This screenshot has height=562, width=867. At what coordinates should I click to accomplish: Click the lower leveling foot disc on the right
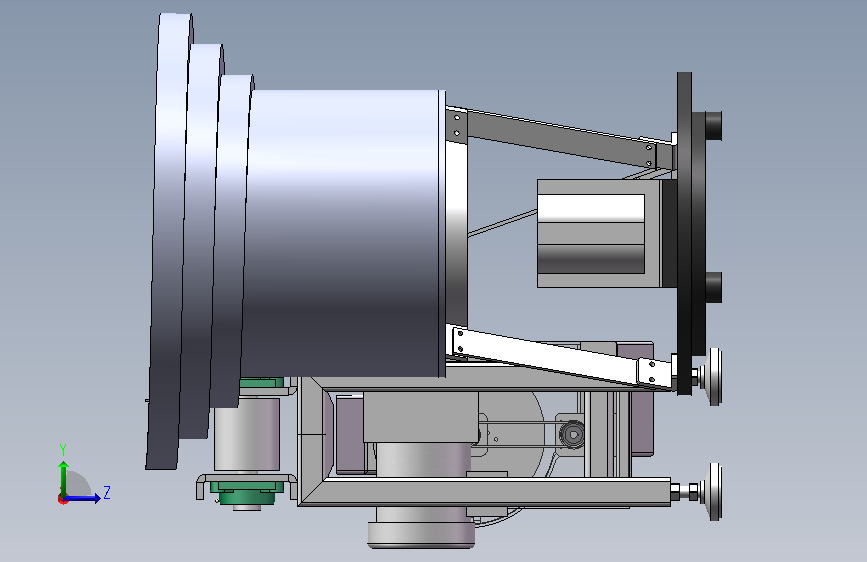[x=715, y=492]
